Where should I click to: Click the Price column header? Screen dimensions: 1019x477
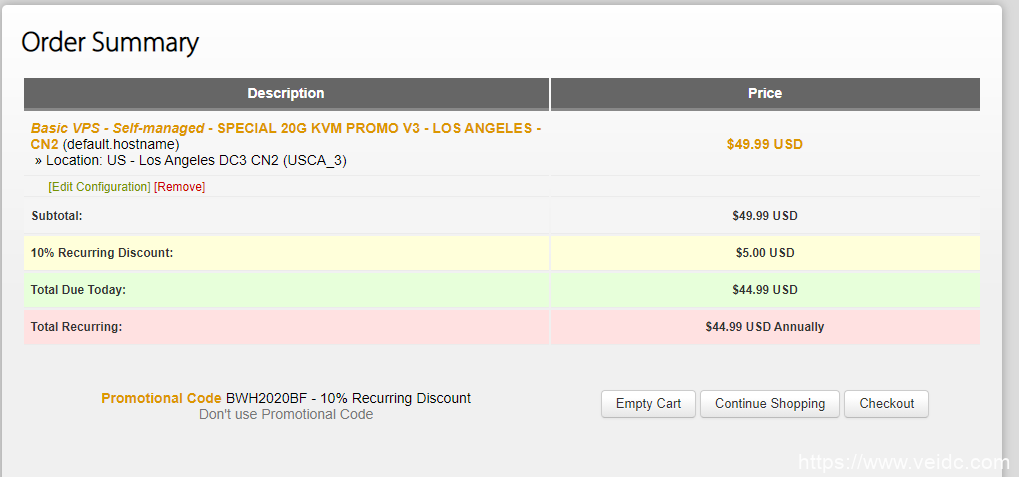coord(765,93)
